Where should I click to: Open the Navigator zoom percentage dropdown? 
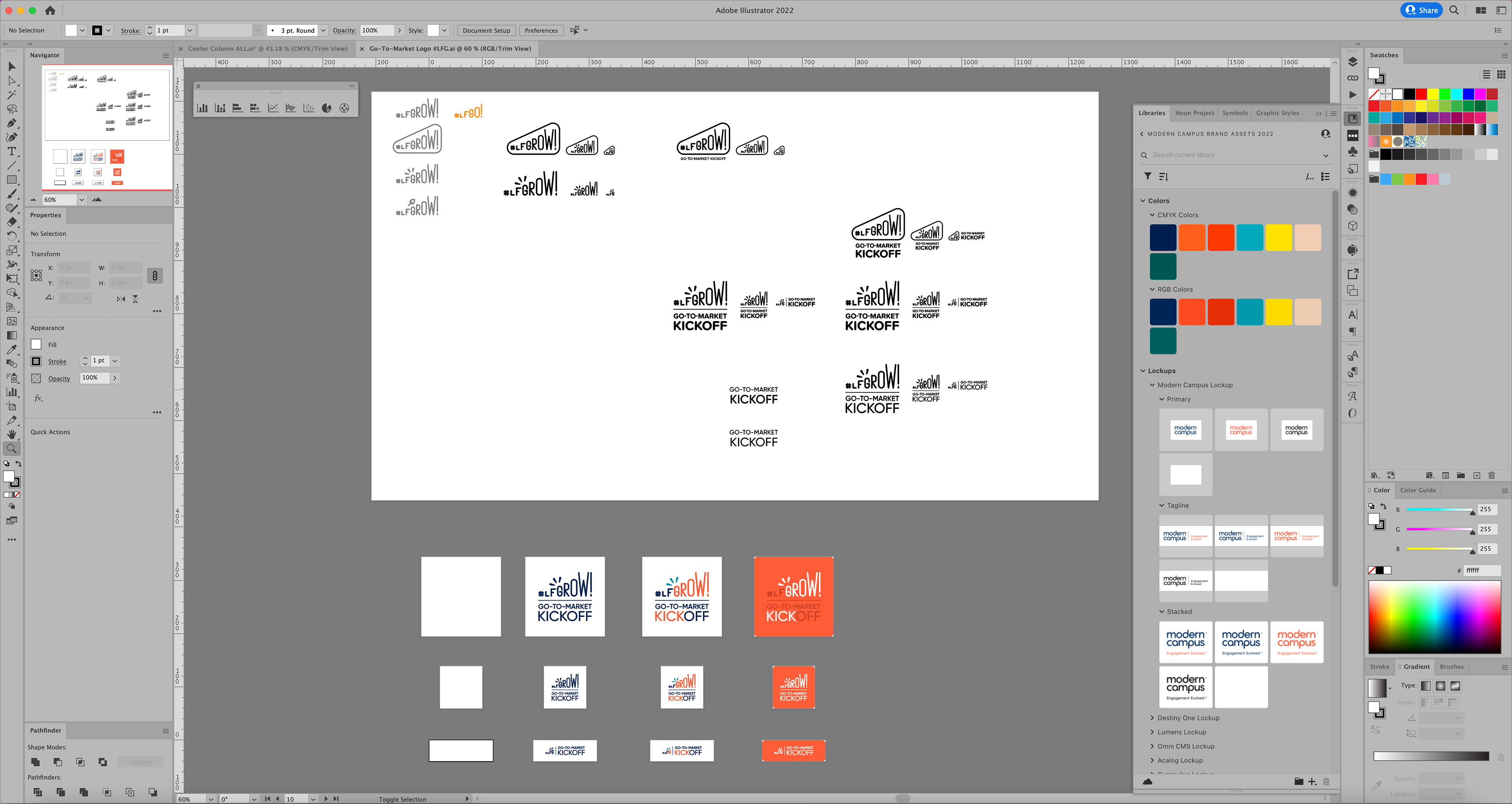(x=82, y=200)
